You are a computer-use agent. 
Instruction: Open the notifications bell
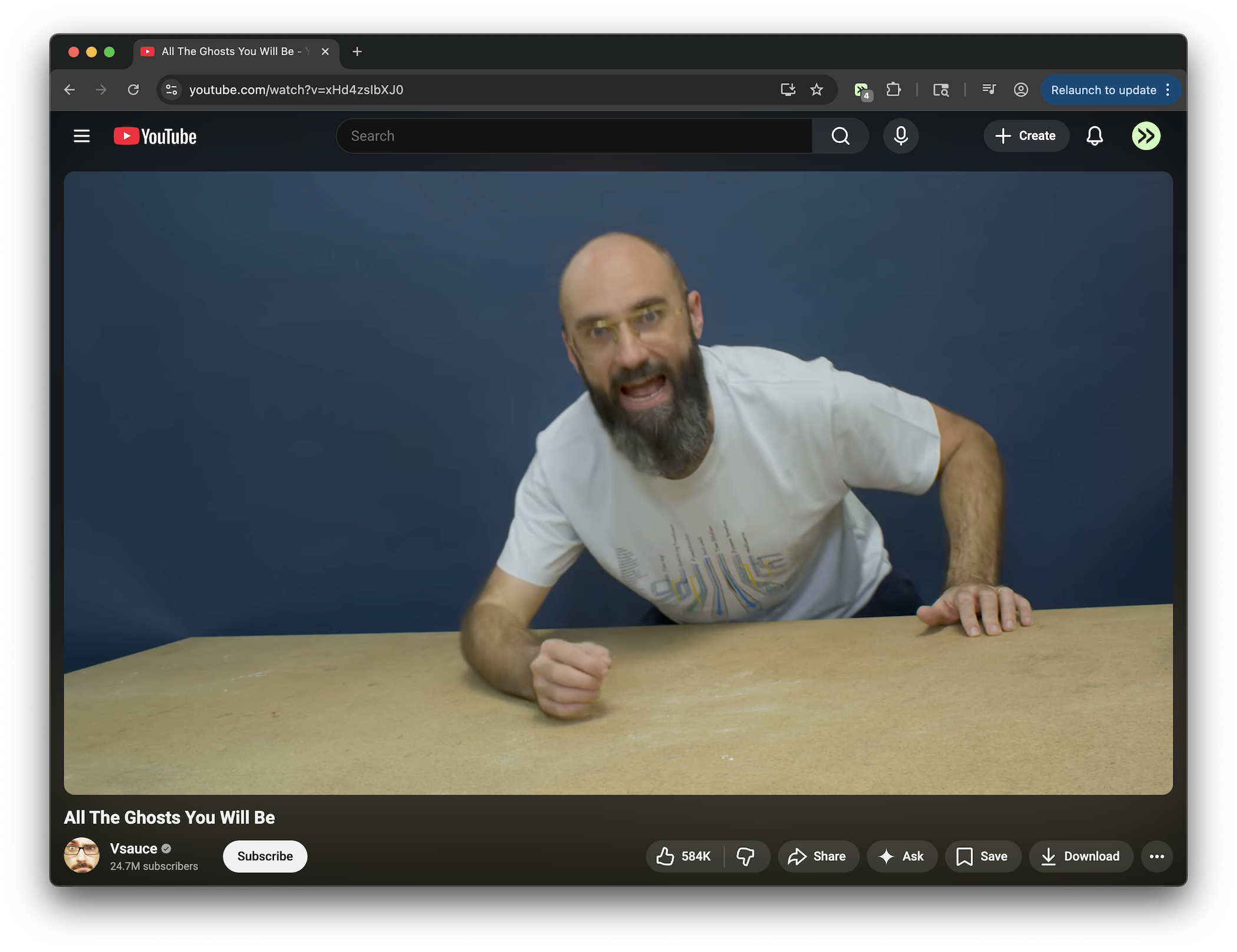click(1094, 136)
